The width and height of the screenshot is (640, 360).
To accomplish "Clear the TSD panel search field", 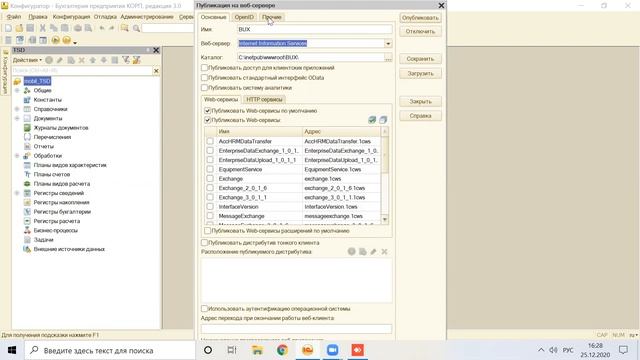I will (156, 71).
